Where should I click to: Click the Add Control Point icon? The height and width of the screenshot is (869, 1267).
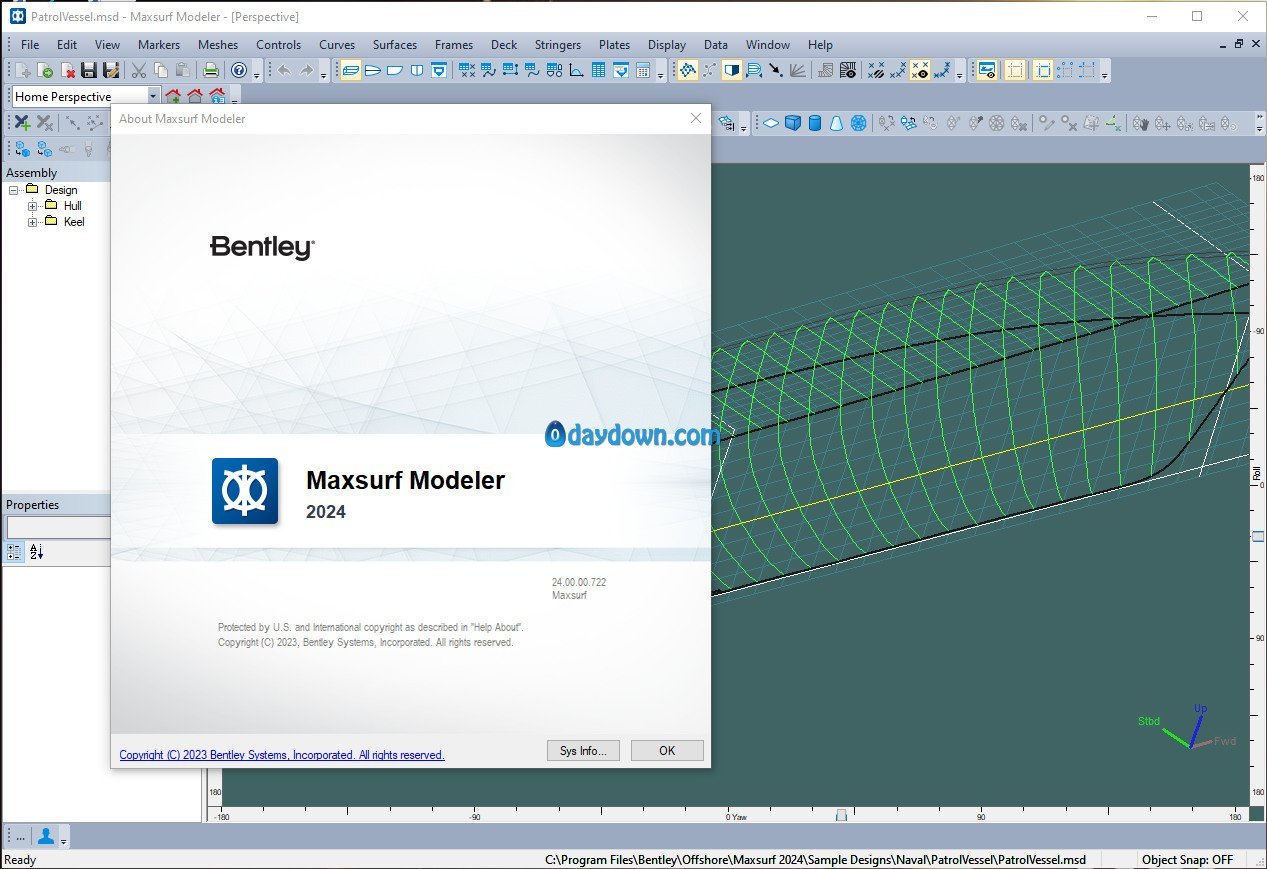point(22,123)
